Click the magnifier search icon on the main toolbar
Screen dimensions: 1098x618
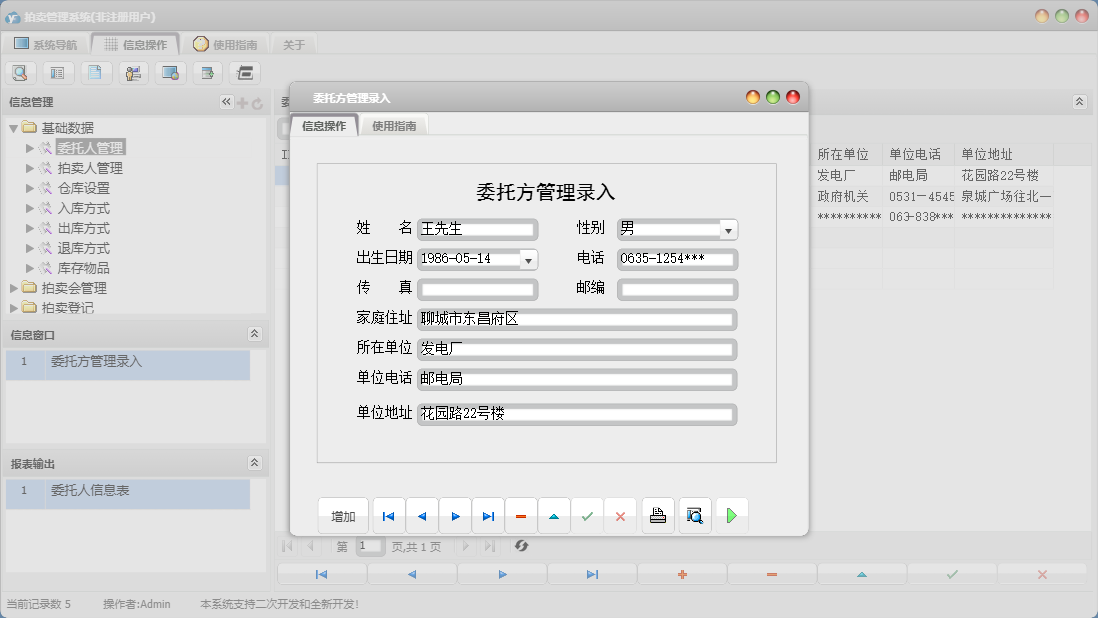tap(20, 72)
